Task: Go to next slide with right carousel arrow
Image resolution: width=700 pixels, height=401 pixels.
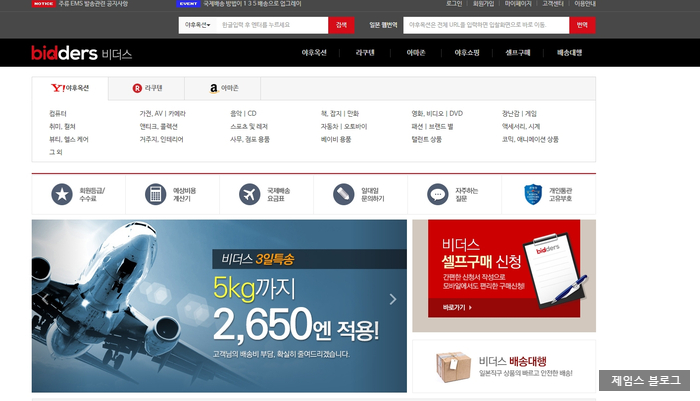Action: (x=392, y=299)
